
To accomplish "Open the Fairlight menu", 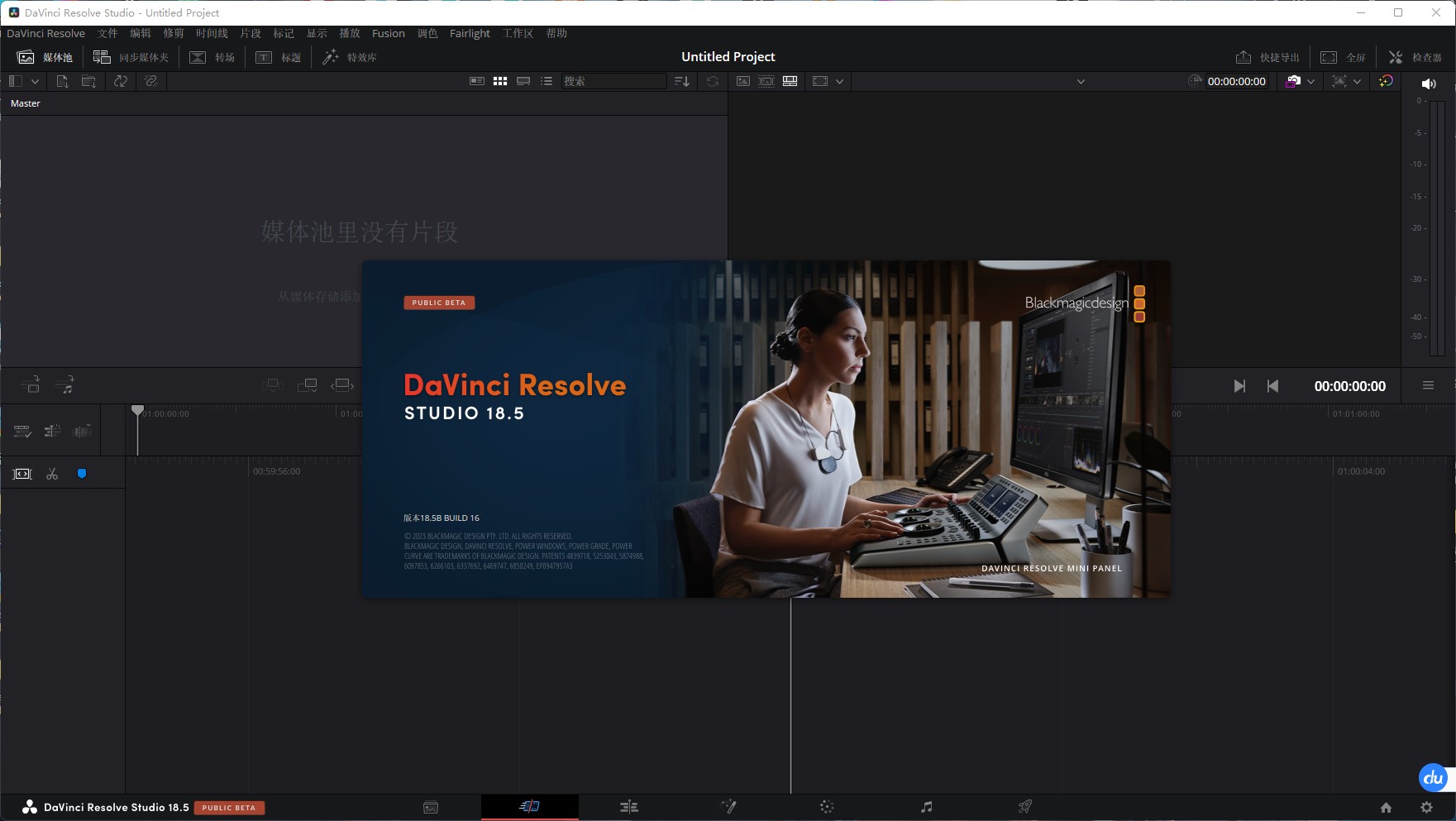I will click(x=470, y=33).
